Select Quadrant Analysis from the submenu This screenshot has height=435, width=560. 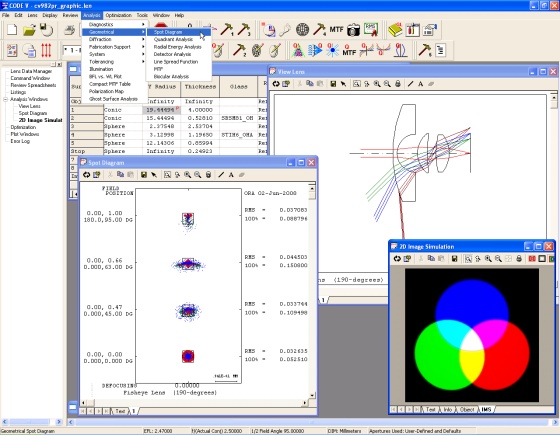click(173, 39)
